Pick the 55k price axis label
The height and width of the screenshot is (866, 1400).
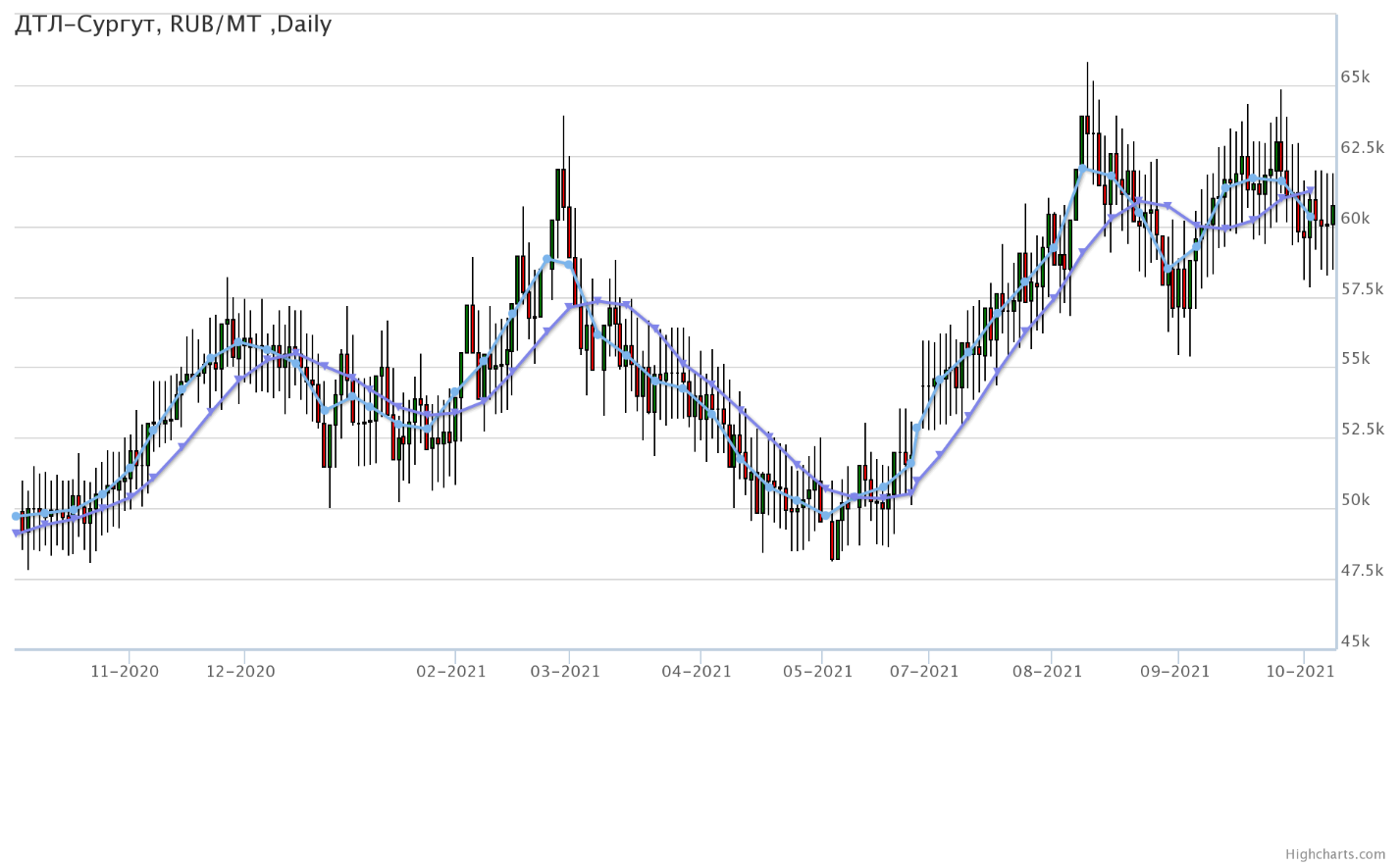tap(1355, 359)
